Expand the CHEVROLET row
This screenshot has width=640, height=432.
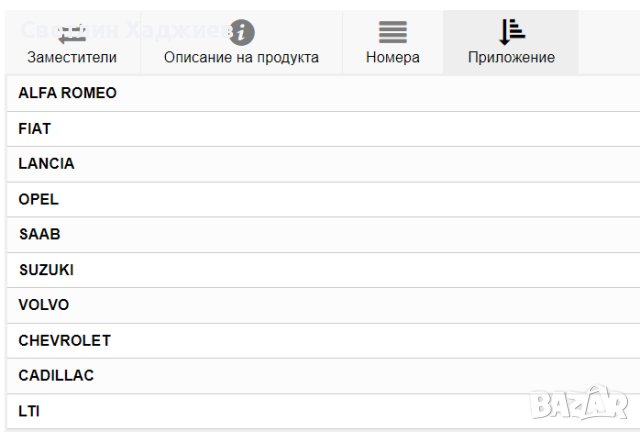tap(64, 341)
